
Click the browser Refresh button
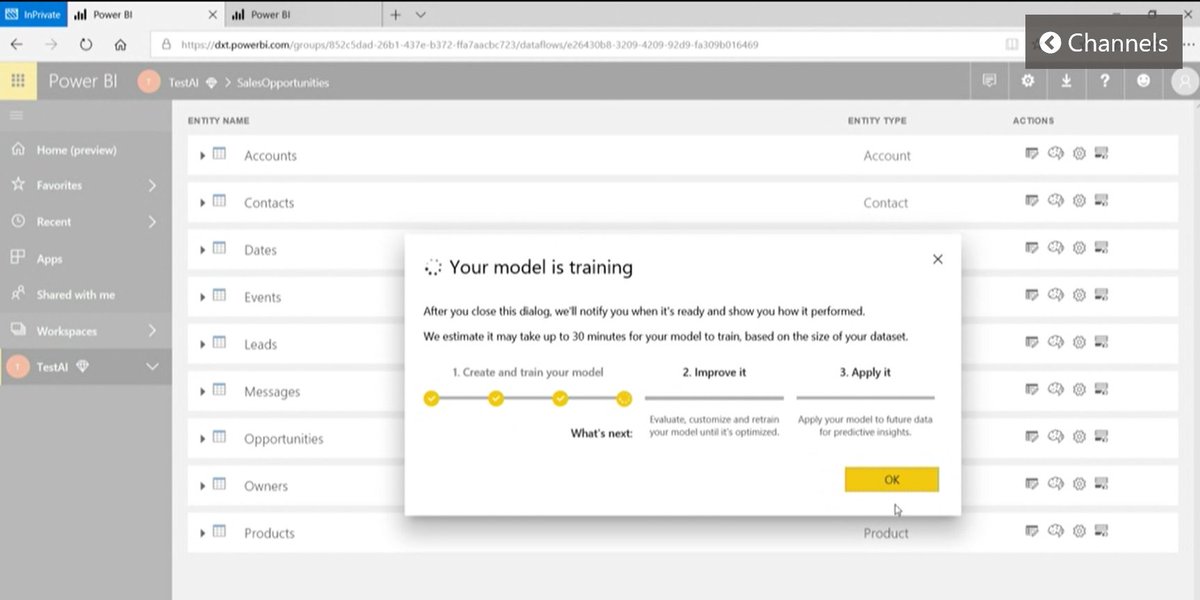[85, 45]
